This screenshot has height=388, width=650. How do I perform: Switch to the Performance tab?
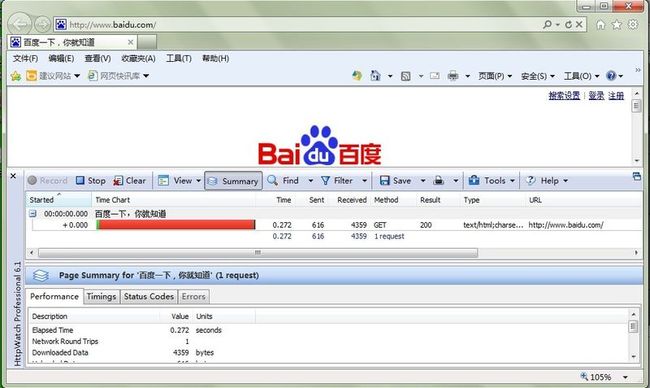point(54,297)
